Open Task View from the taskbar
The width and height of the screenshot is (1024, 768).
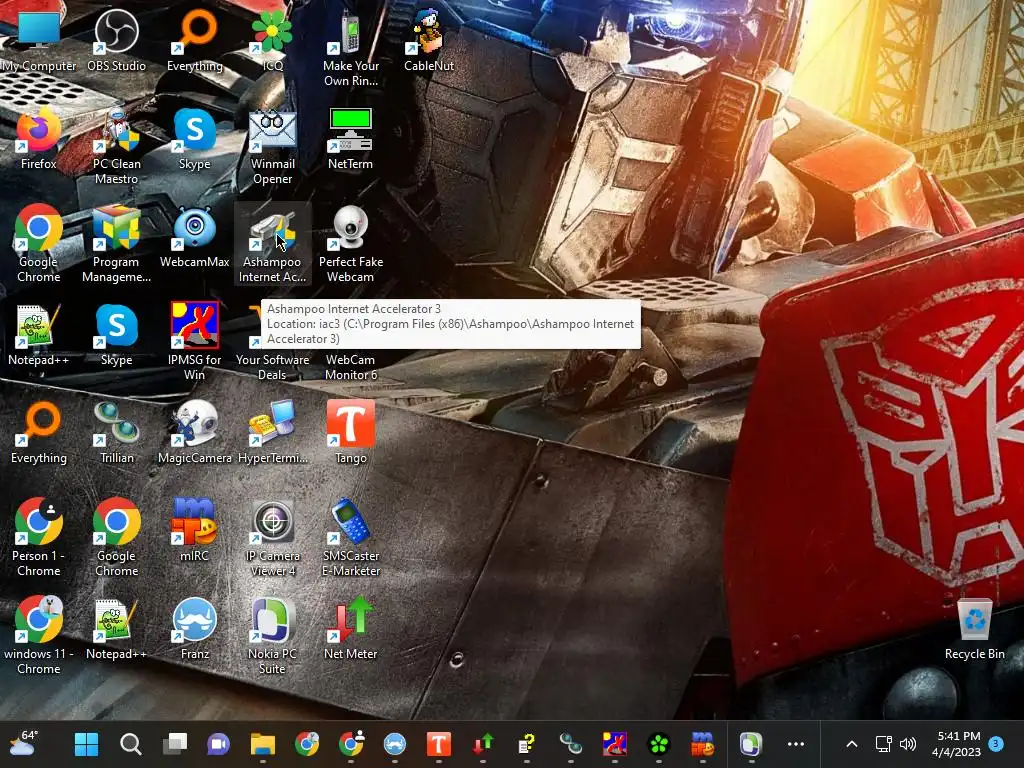click(x=174, y=744)
